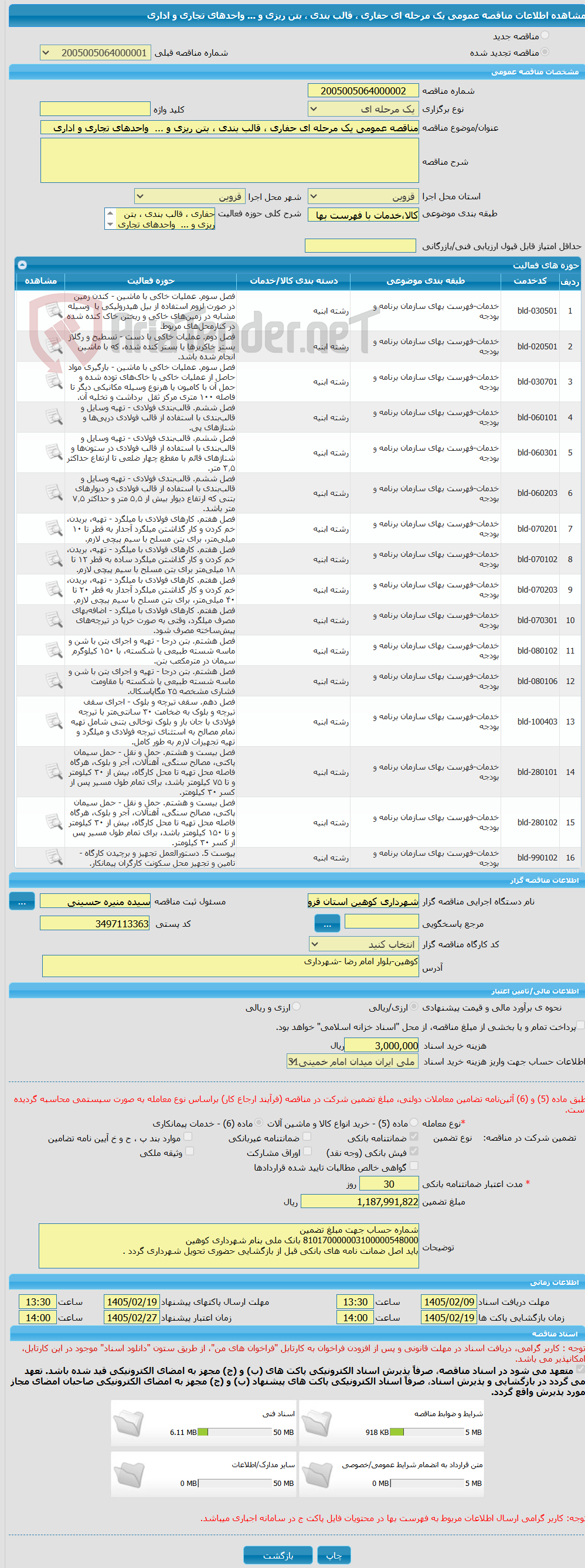The width and height of the screenshot is (585, 1568).
Task: Open the سایر مدارک/اطلاعات folder
Action: click(128, 1475)
